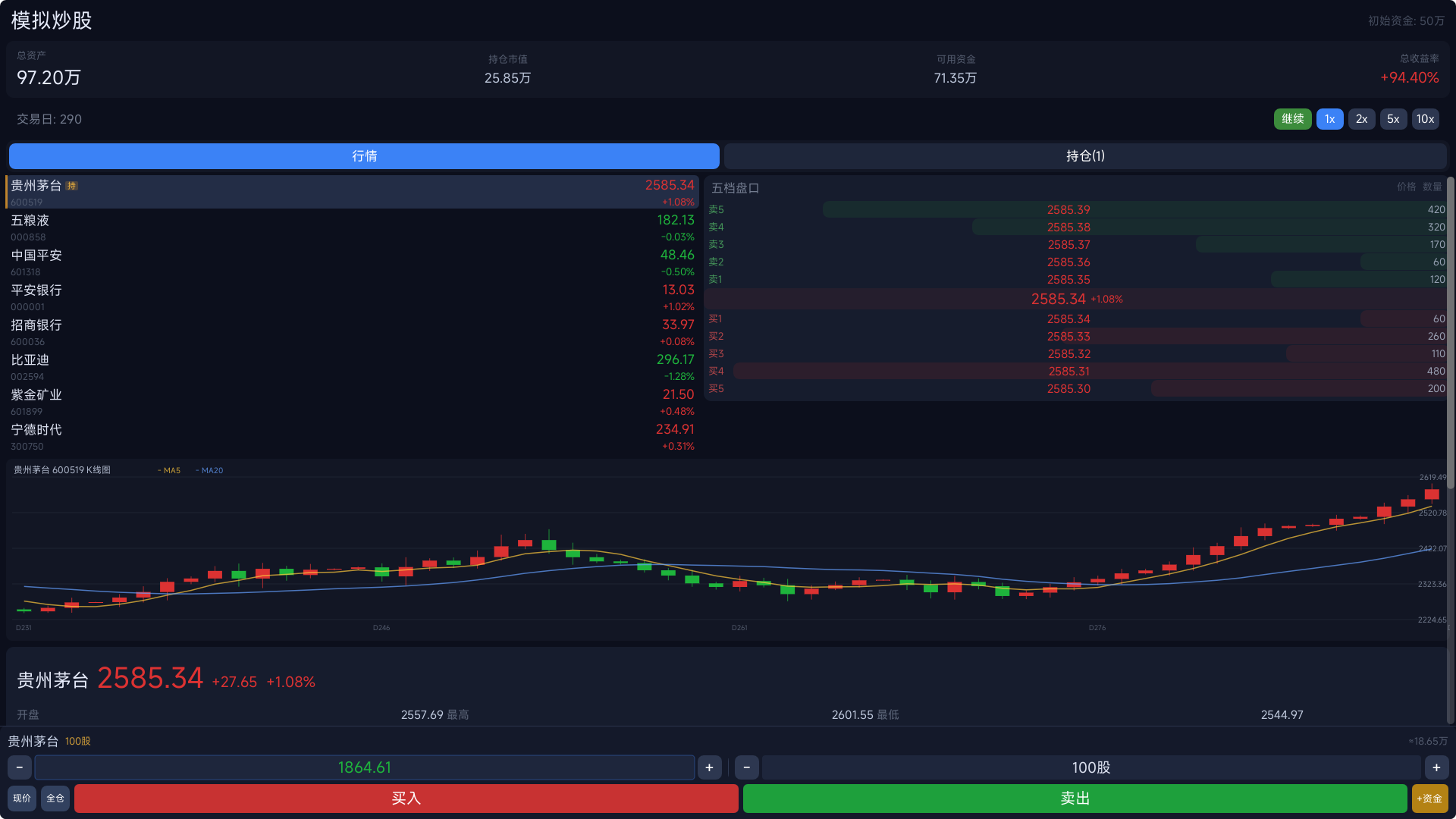The width and height of the screenshot is (1456, 819).
Task: Click the 持仓市值 value 25.85万
Action: (x=507, y=78)
